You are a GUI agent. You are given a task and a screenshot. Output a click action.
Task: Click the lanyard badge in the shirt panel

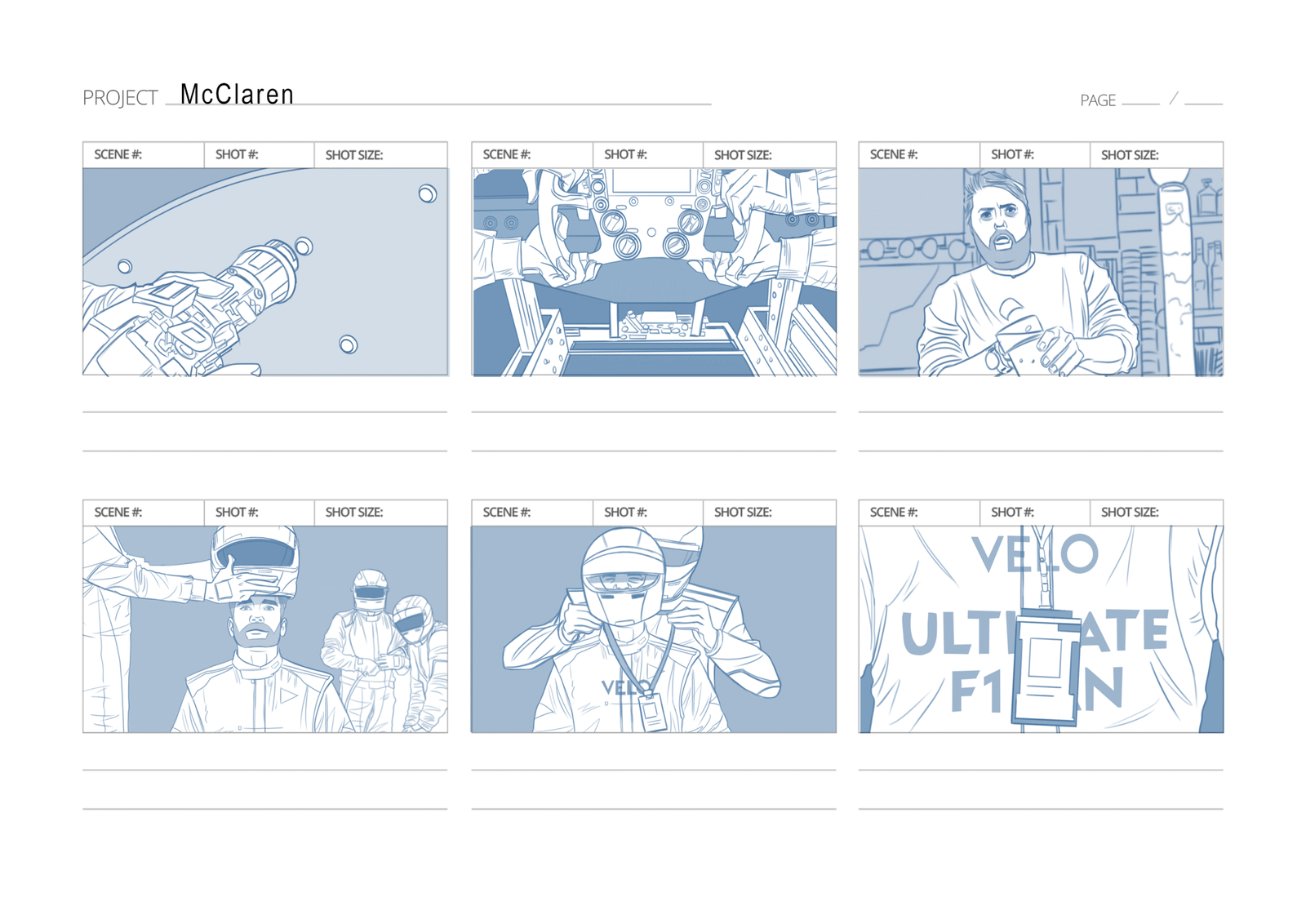[x=1046, y=667]
